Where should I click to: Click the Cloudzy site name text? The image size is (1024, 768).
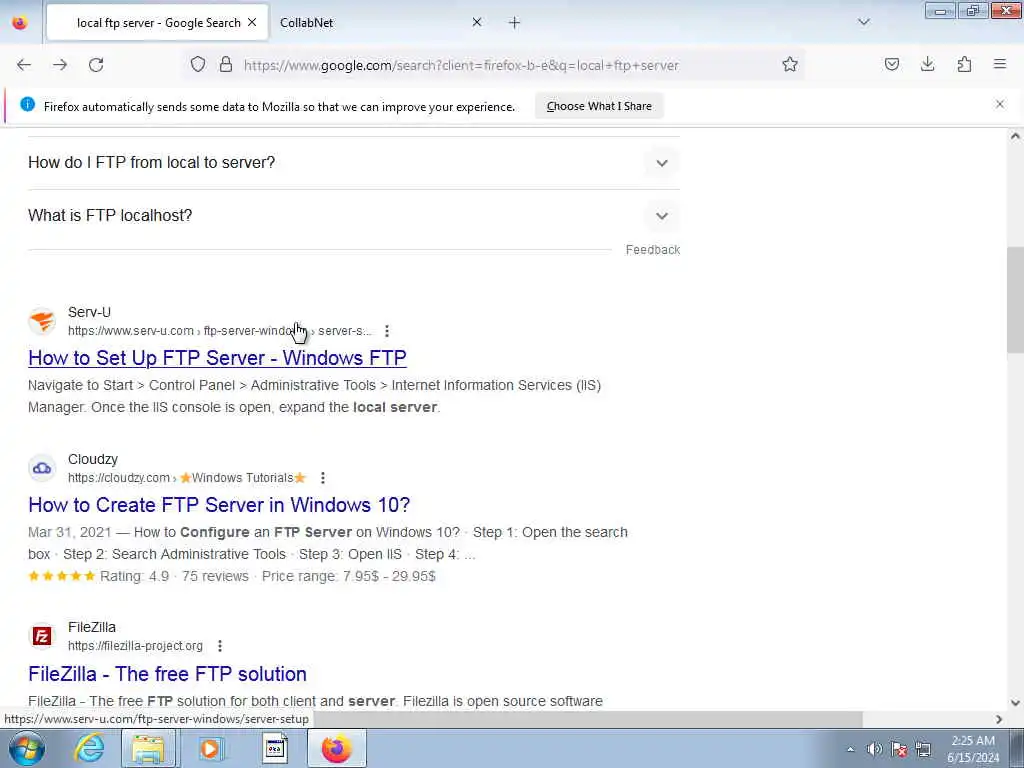[x=93, y=459]
